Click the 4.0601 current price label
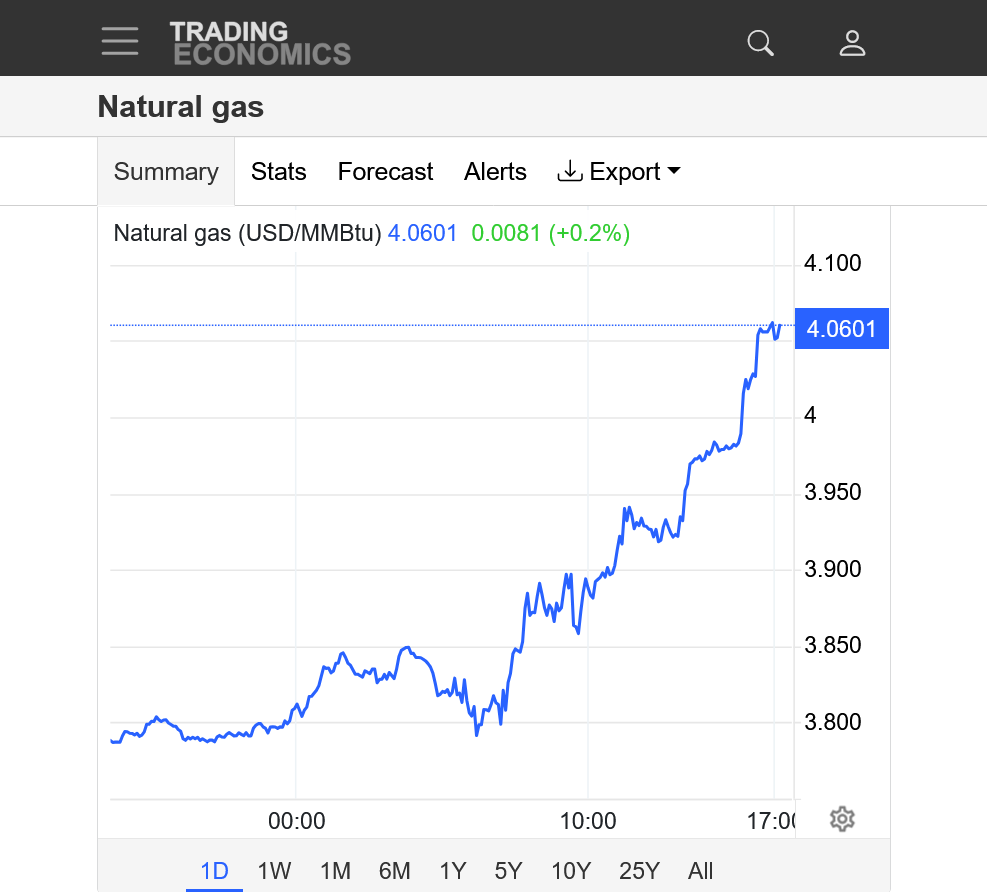Screen dimensions: 987x892 point(841,329)
